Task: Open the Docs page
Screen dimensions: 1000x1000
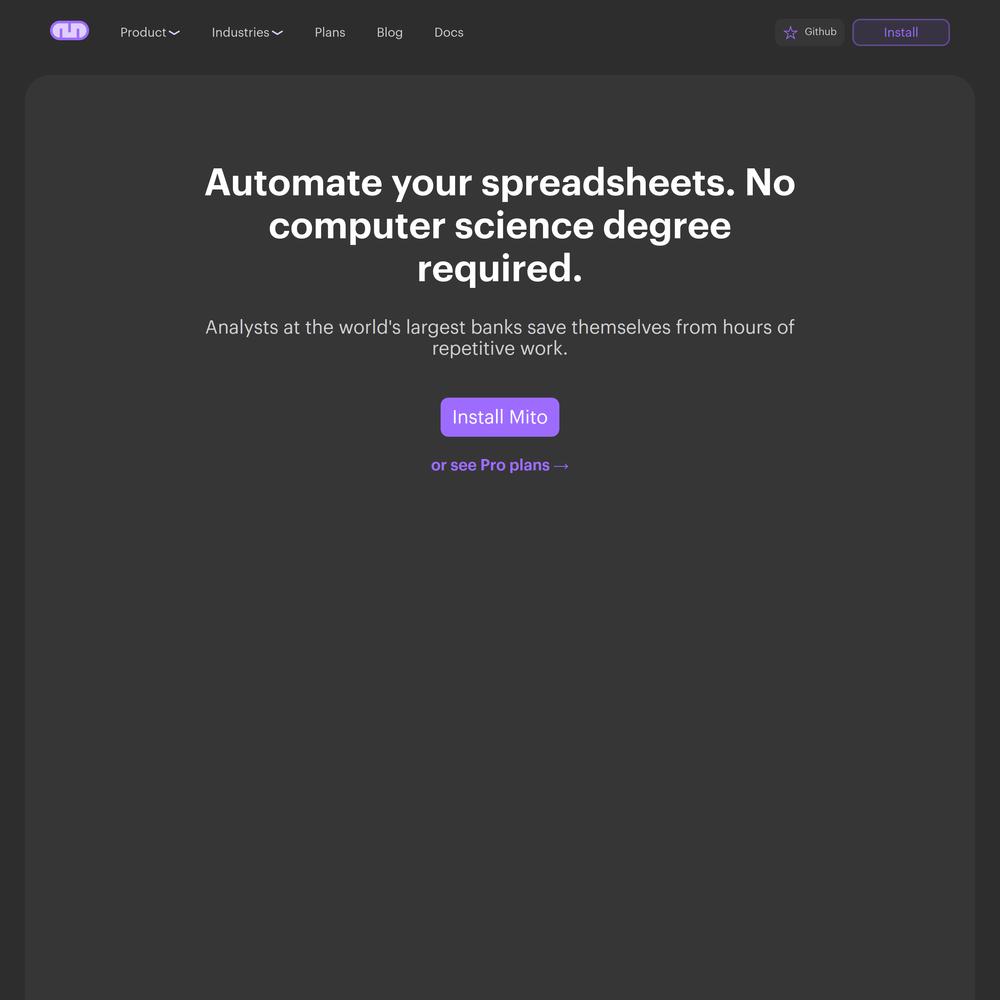Action: 449,33
